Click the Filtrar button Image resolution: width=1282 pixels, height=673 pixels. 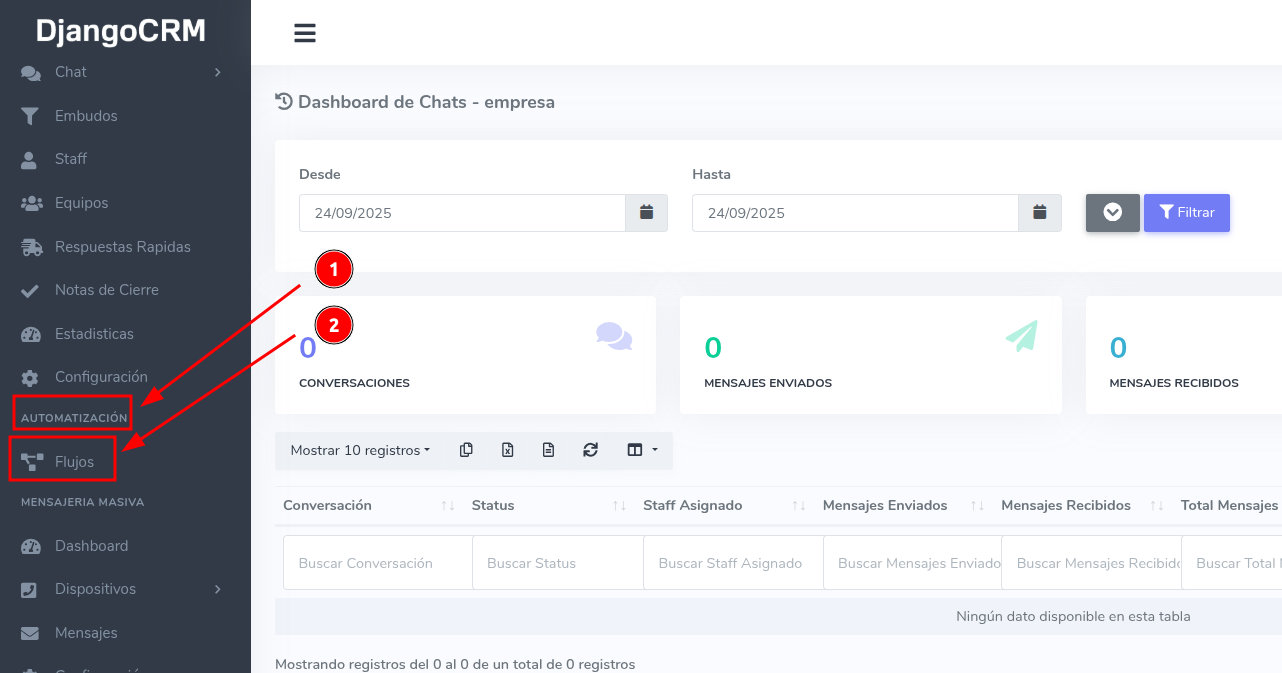click(1186, 213)
